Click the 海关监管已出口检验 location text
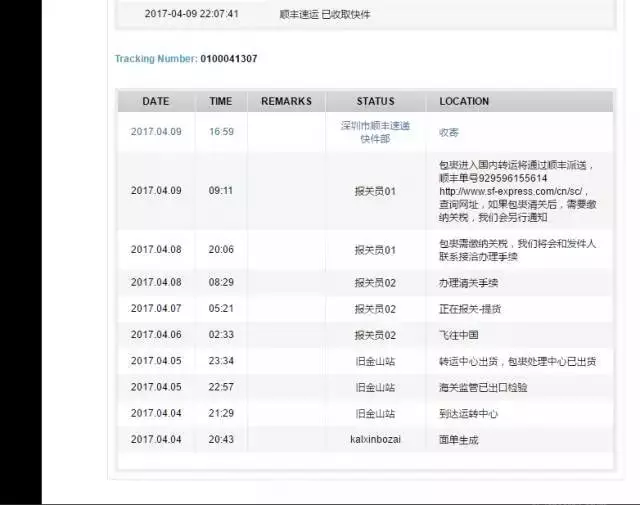This screenshot has width=640, height=505. 483,387
